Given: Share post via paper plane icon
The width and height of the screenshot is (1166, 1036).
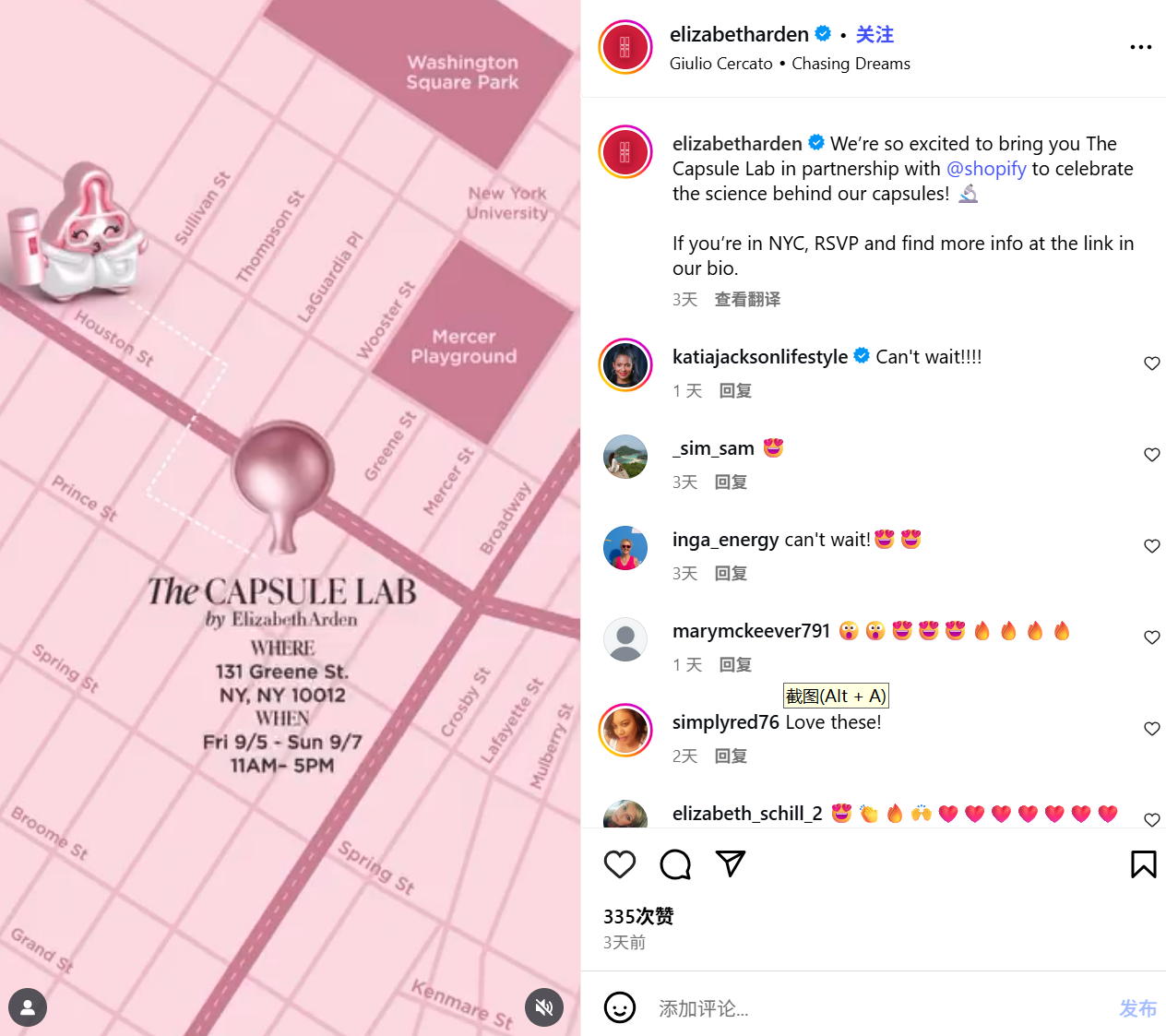Looking at the screenshot, I should pos(731,863).
